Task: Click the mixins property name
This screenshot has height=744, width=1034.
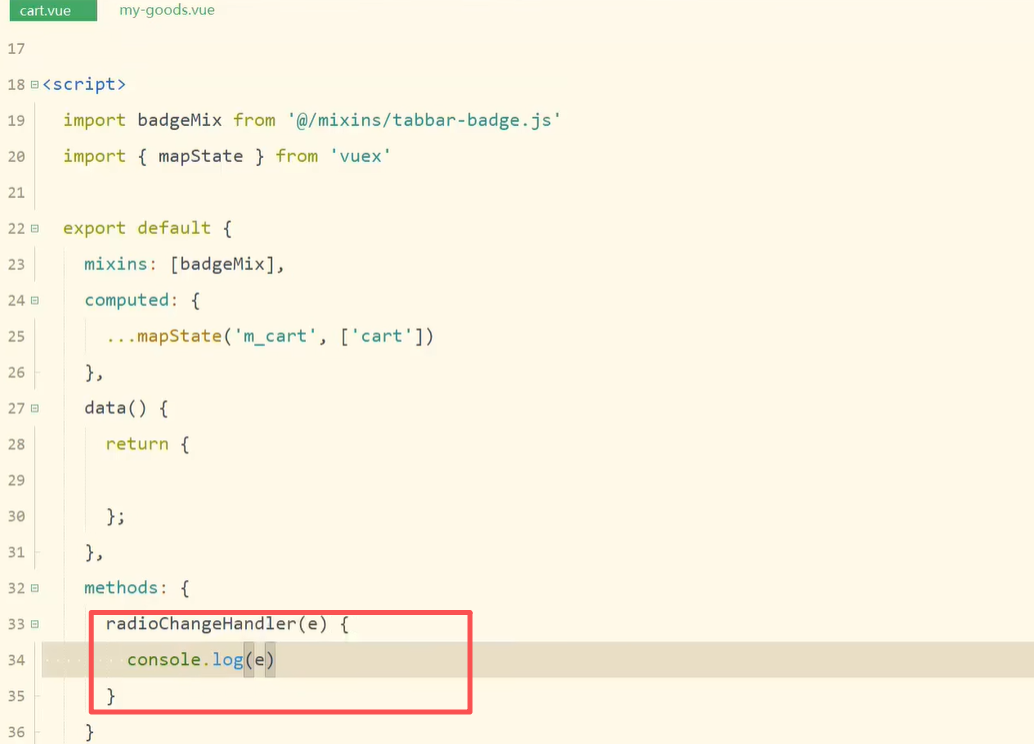Action: 115,264
